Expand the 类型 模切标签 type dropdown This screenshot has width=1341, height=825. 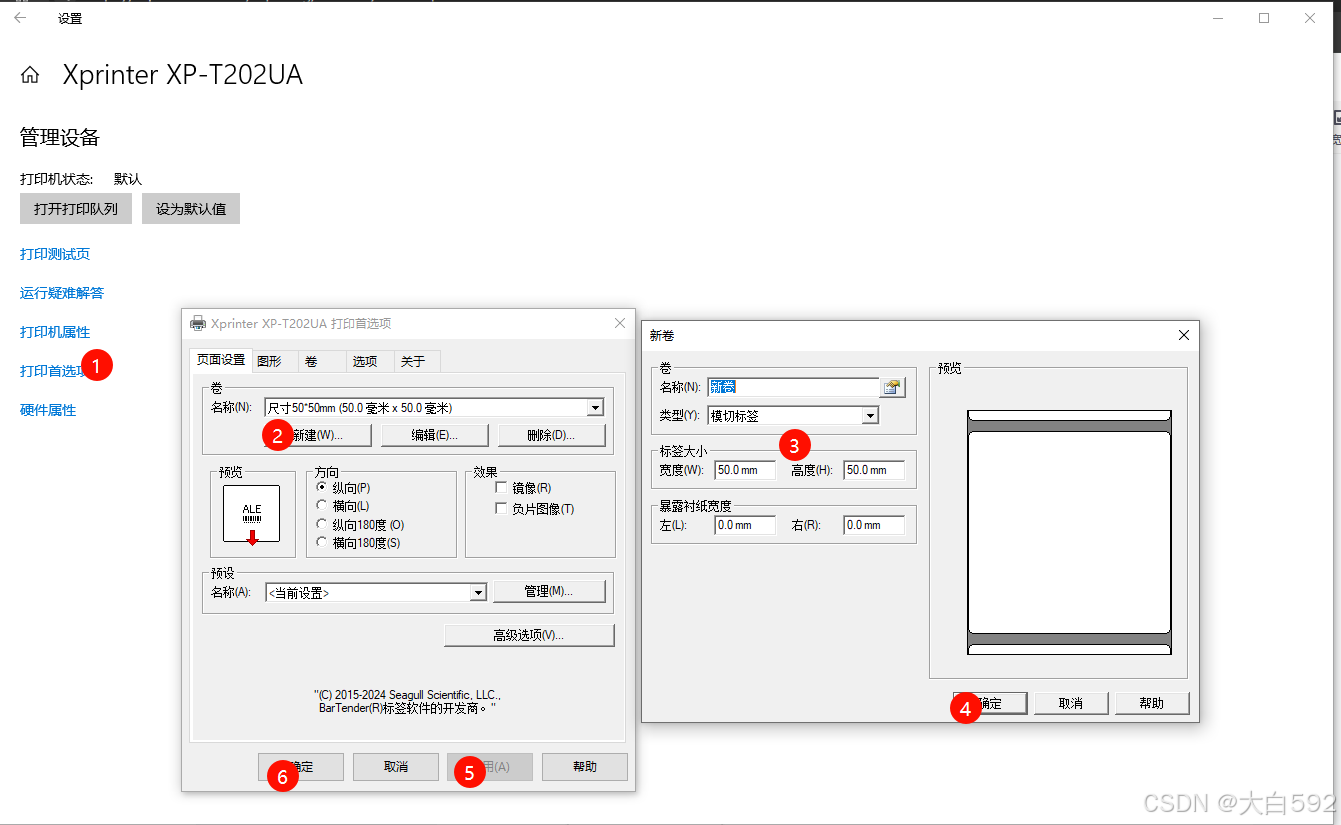click(870, 415)
